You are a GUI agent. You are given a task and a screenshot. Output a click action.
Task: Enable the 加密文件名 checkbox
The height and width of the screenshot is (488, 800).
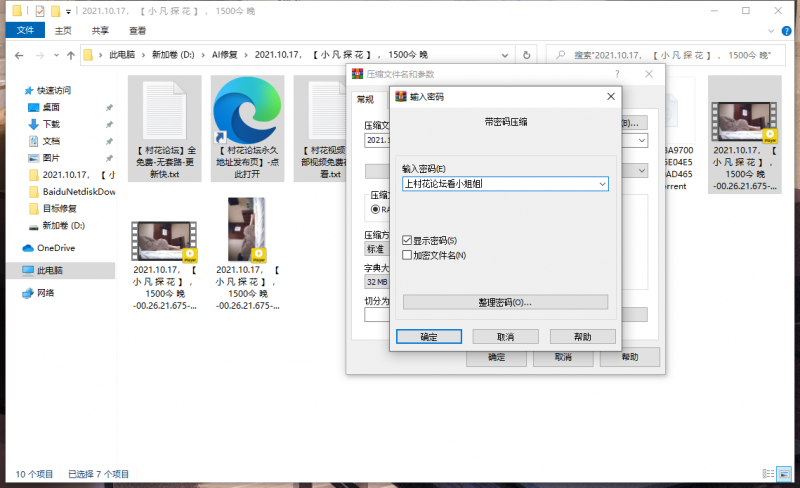pos(407,255)
